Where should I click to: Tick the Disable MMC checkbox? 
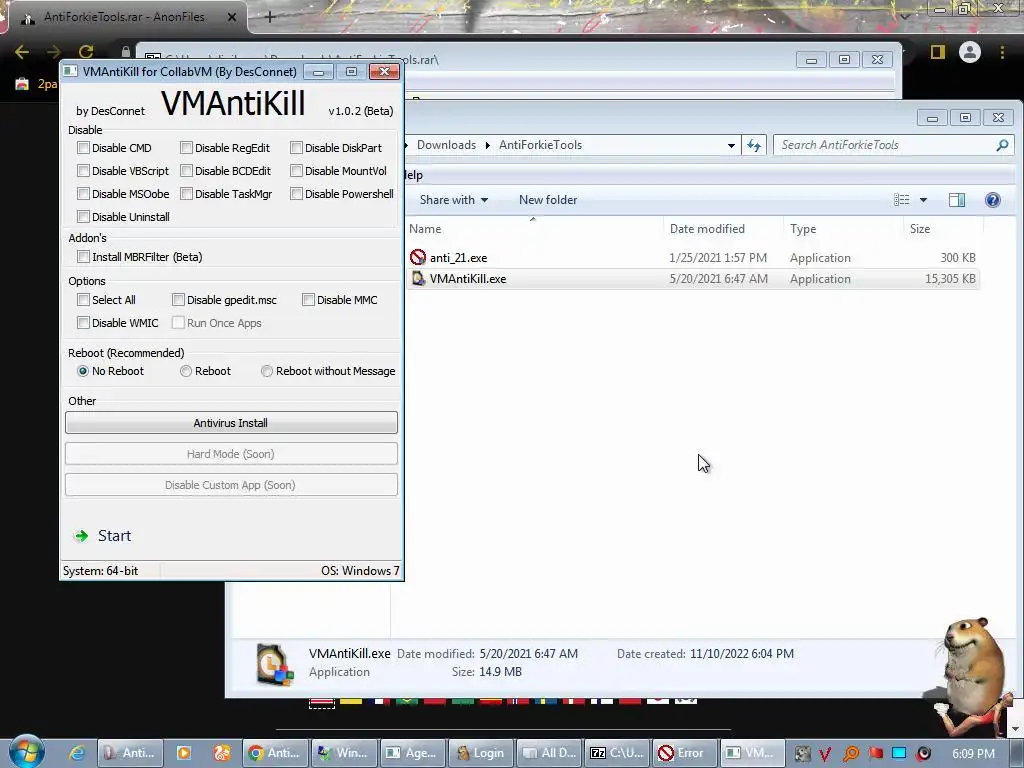[308, 300]
